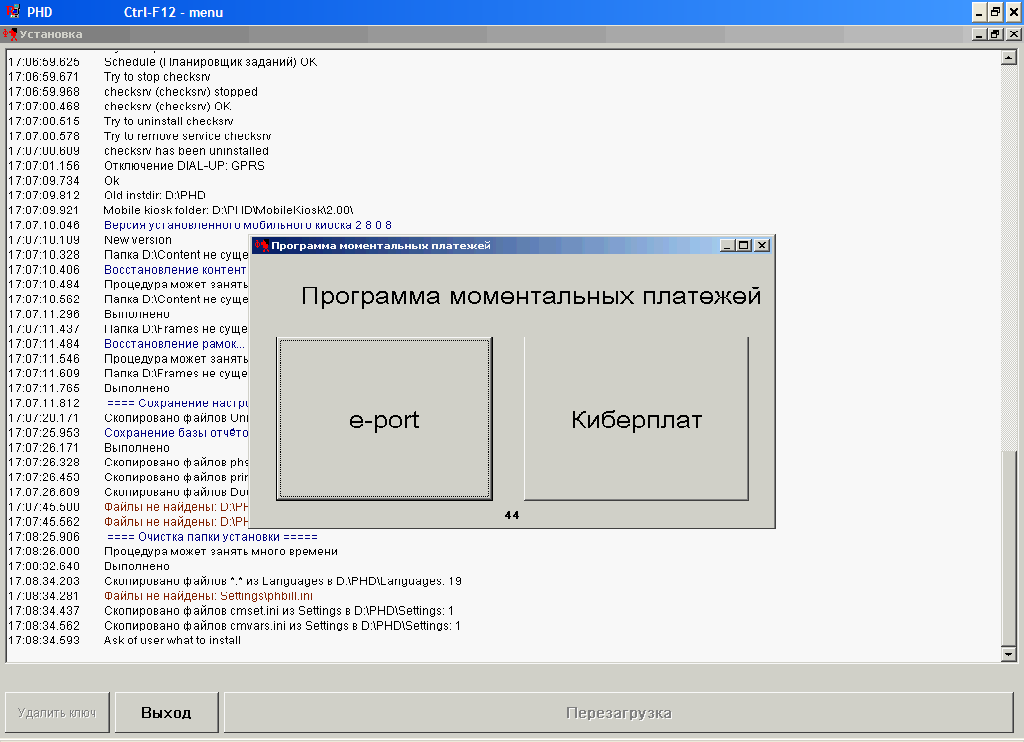1024x742 pixels.
Task: Click log line 'New version'
Action: pyautogui.click(x=138, y=240)
